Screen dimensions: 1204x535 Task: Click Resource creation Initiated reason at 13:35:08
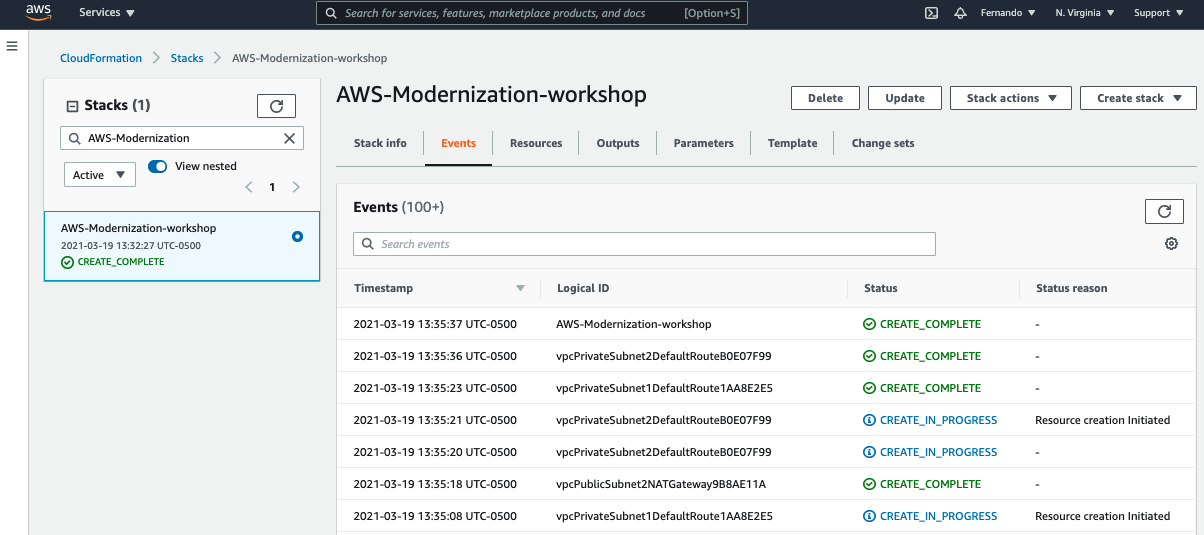pos(1103,516)
